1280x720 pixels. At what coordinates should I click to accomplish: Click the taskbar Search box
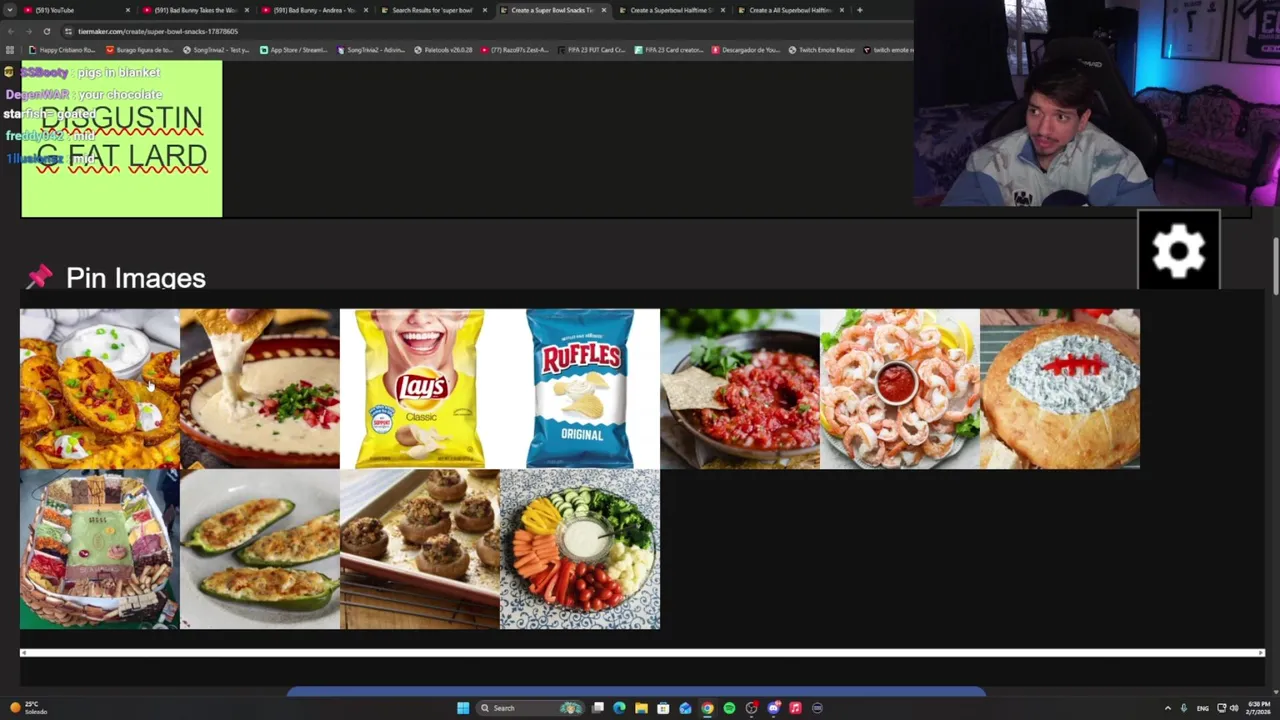coord(530,708)
